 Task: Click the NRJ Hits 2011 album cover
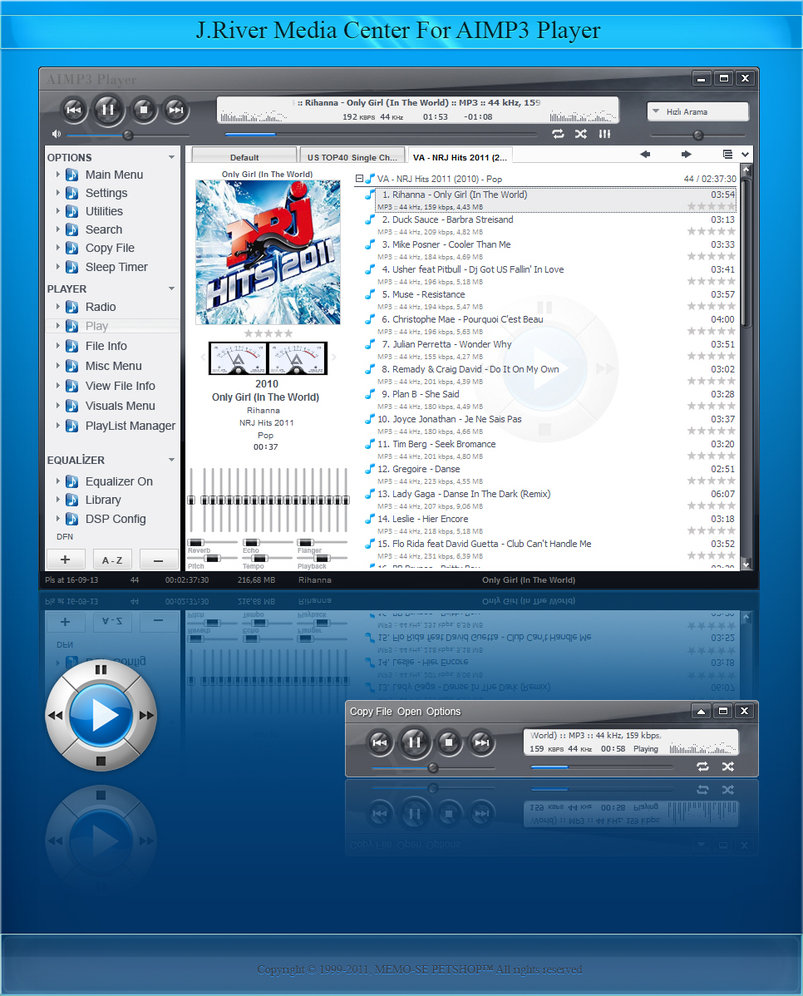click(267, 252)
